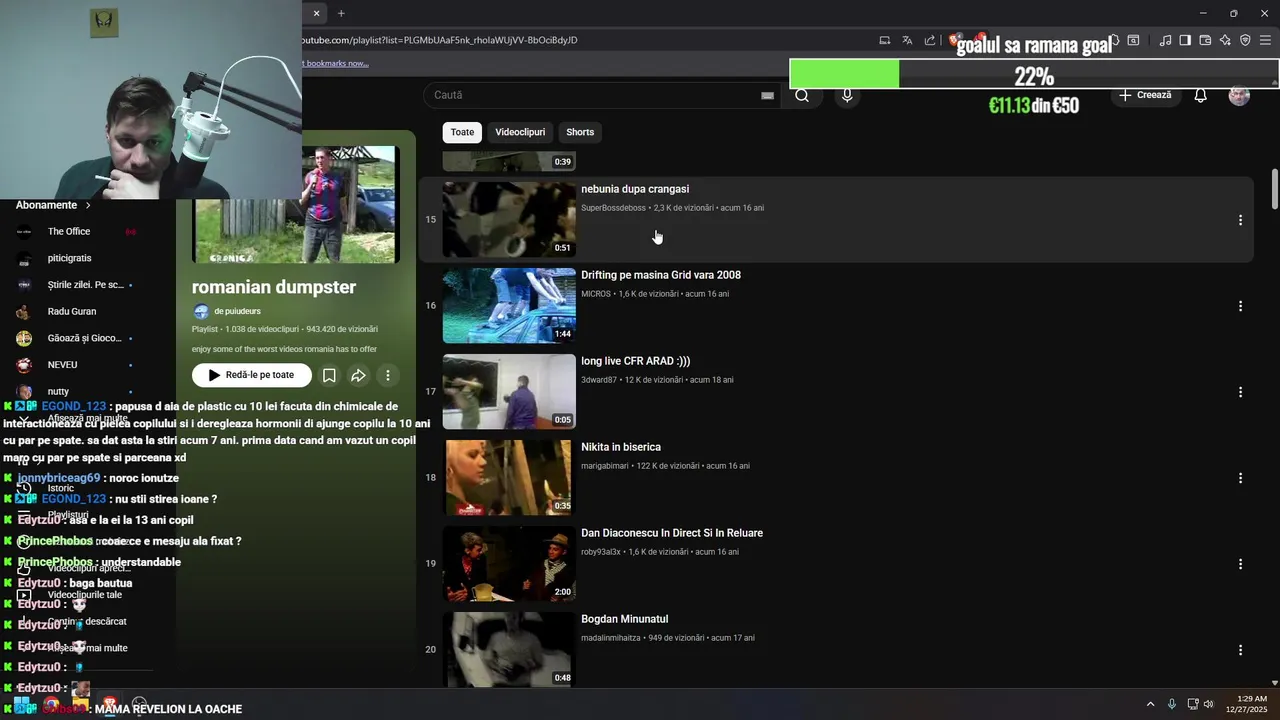The width and height of the screenshot is (1280, 720).
Task: Open thumbnail of nebunia dupa crangasi video
Action: 509,219
